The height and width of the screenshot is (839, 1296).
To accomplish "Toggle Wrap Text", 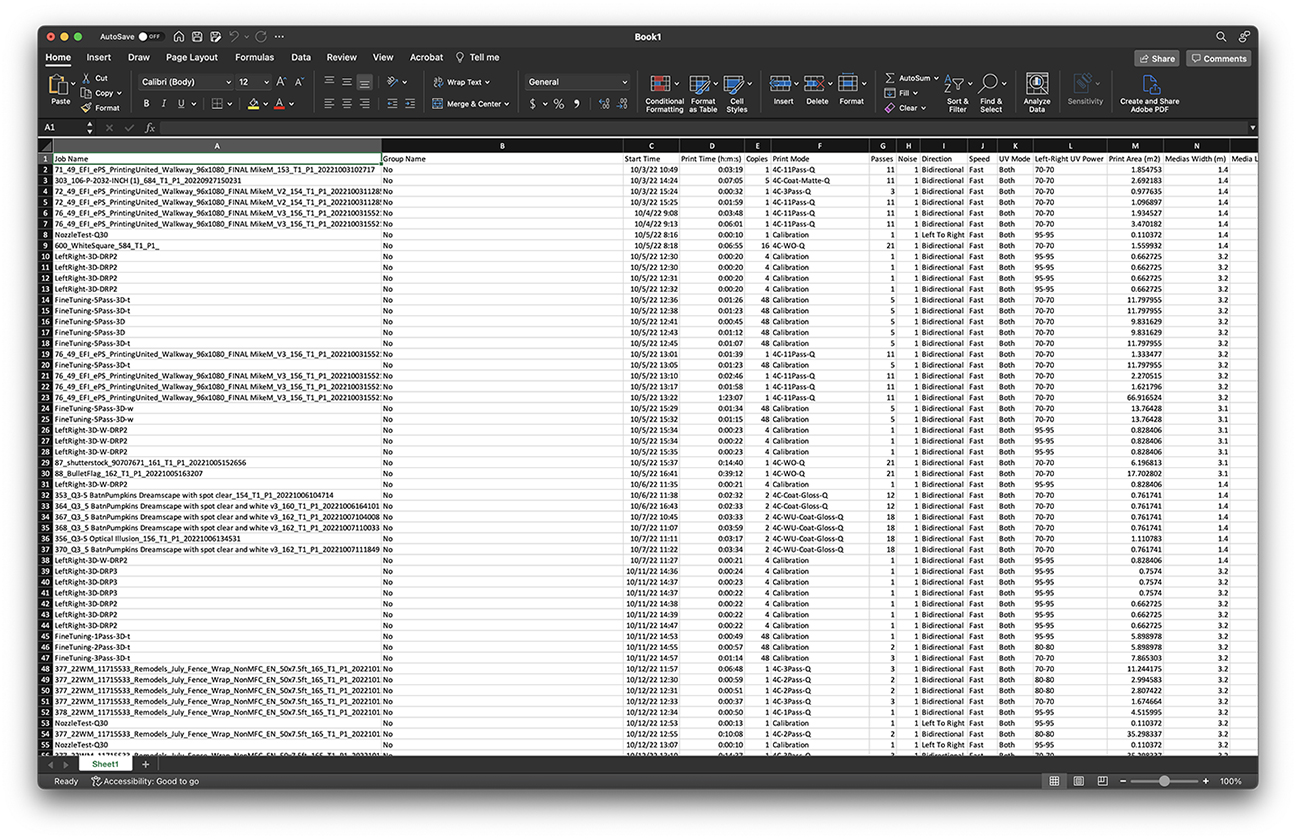I will (461, 82).
